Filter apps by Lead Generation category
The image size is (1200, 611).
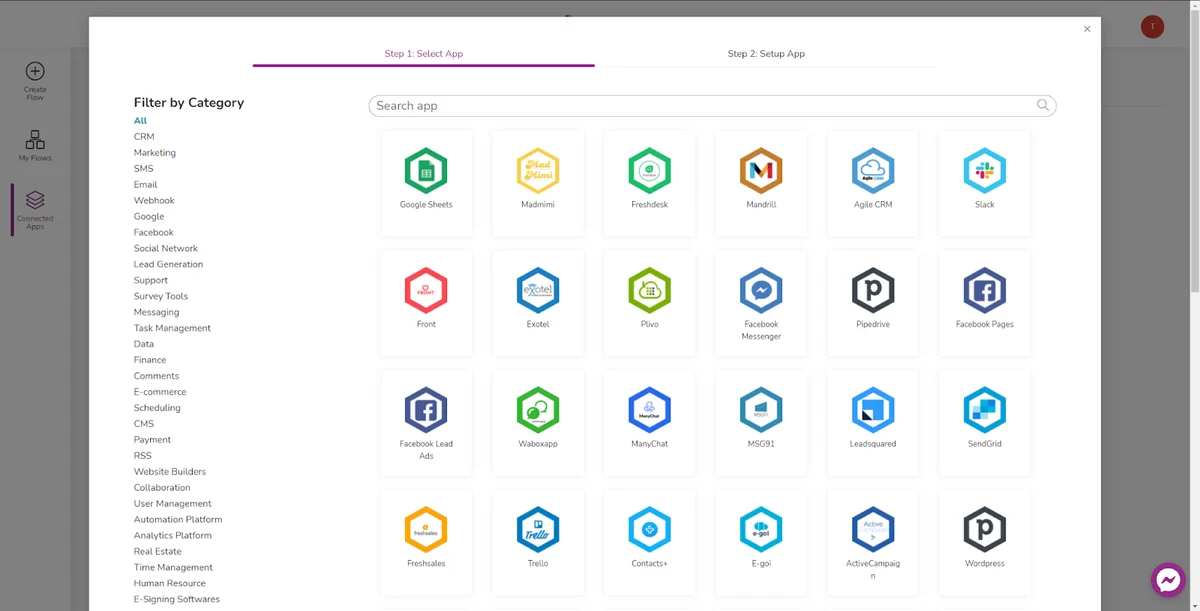(x=168, y=265)
